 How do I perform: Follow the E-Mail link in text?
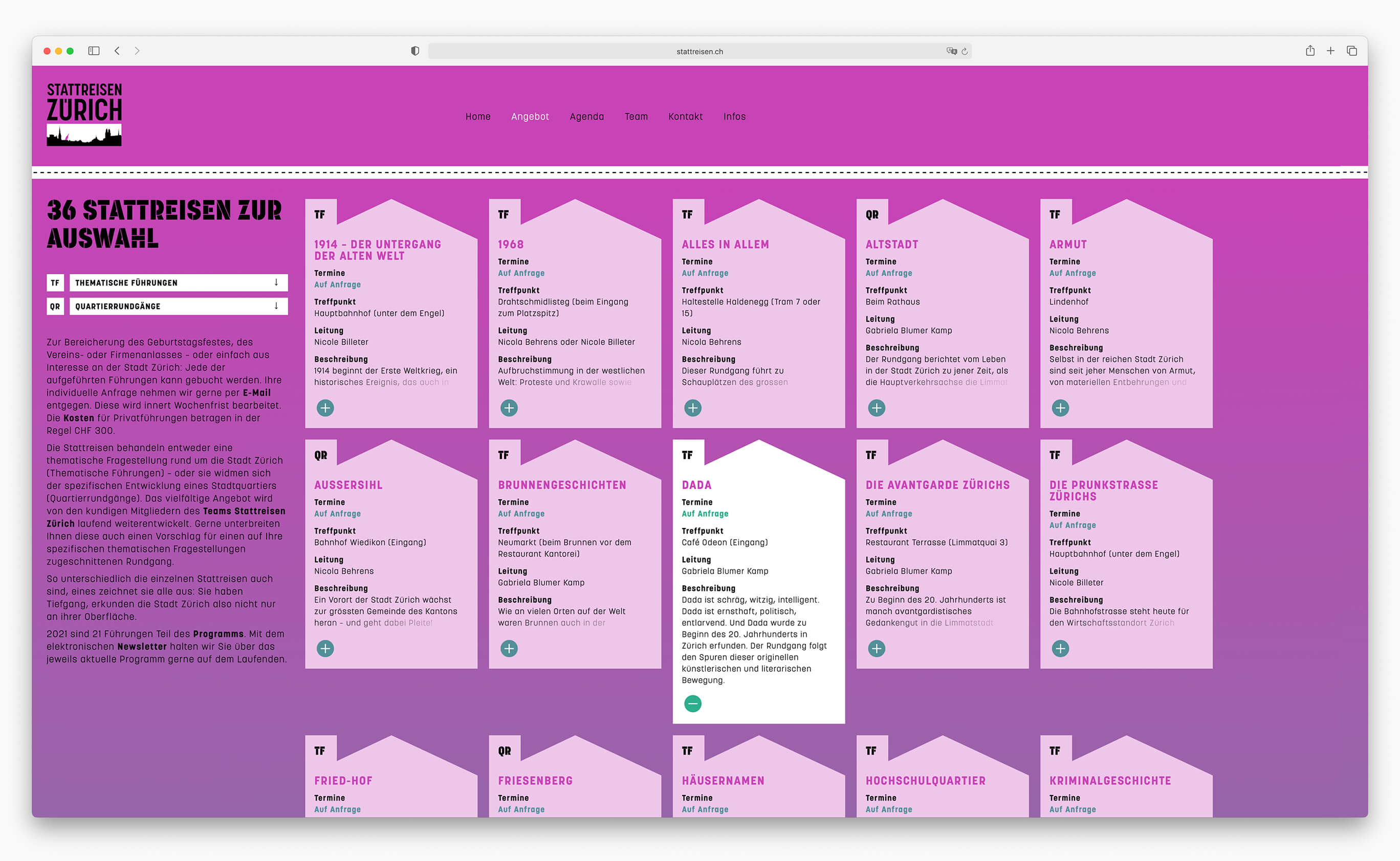257,393
